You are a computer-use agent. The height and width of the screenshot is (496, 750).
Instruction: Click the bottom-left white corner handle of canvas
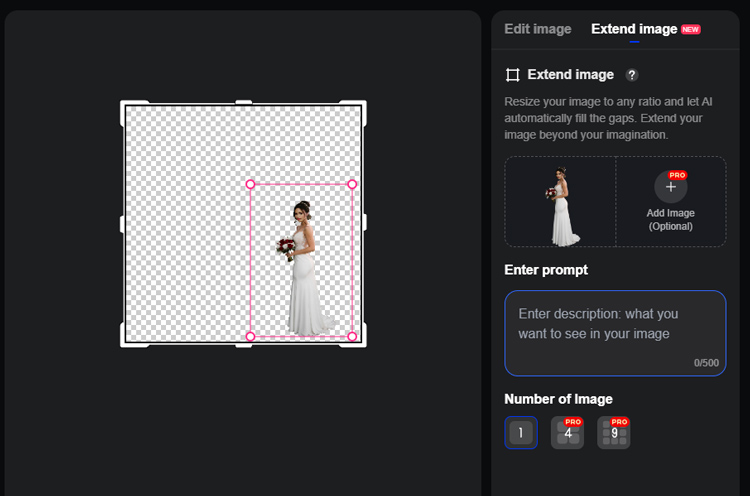(124, 344)
